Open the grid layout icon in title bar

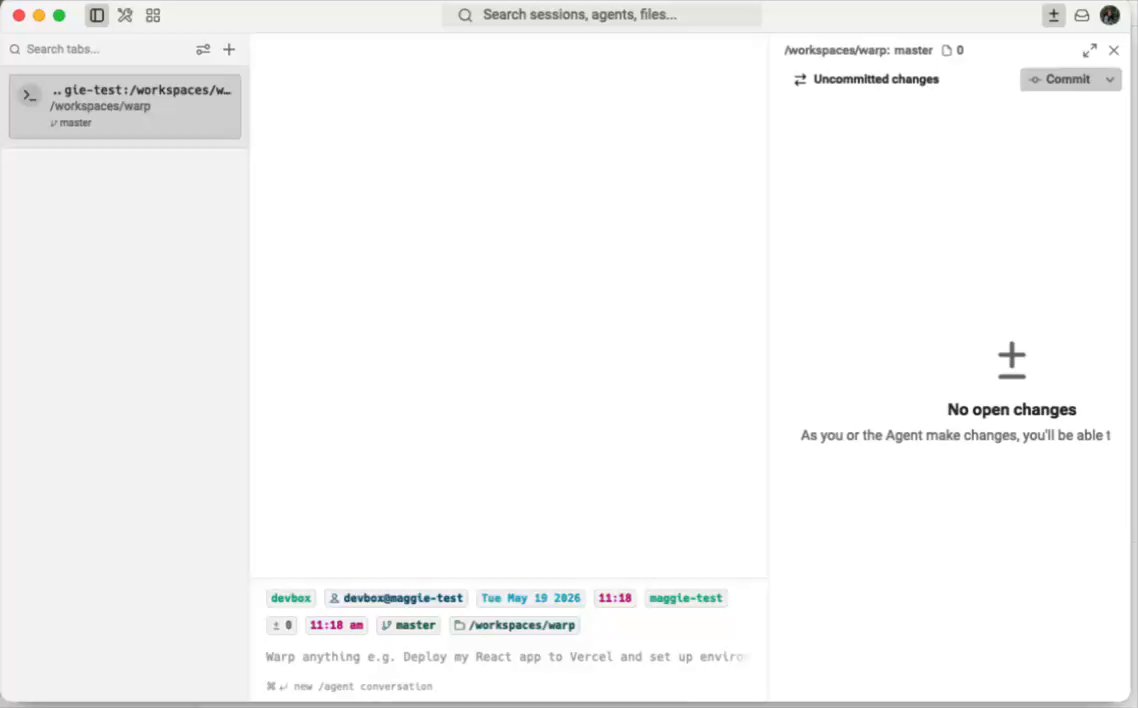point(152,15)
